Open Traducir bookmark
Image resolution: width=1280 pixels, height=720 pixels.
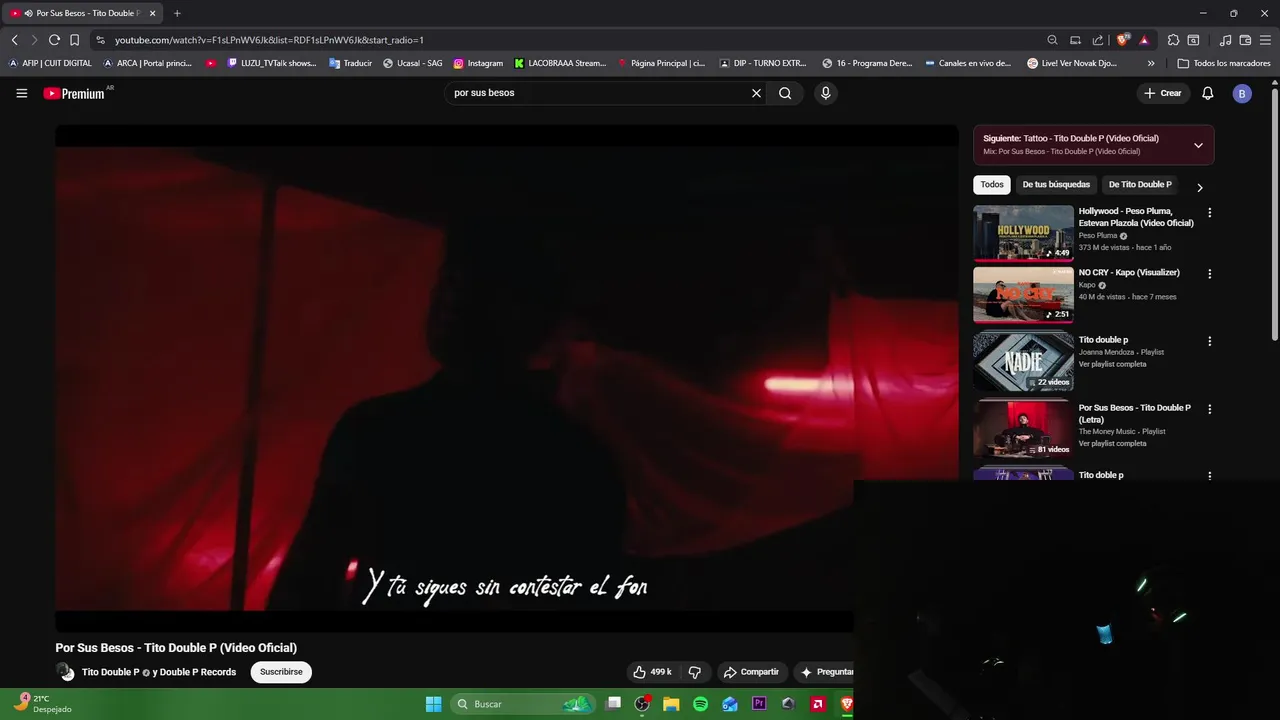[350, 63]
